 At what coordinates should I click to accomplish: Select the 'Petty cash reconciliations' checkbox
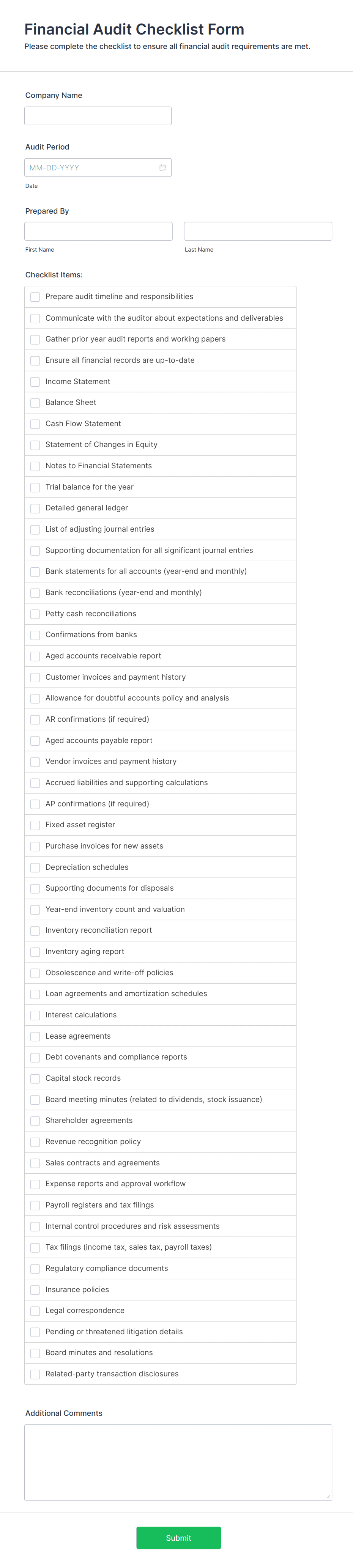[35, 614]
